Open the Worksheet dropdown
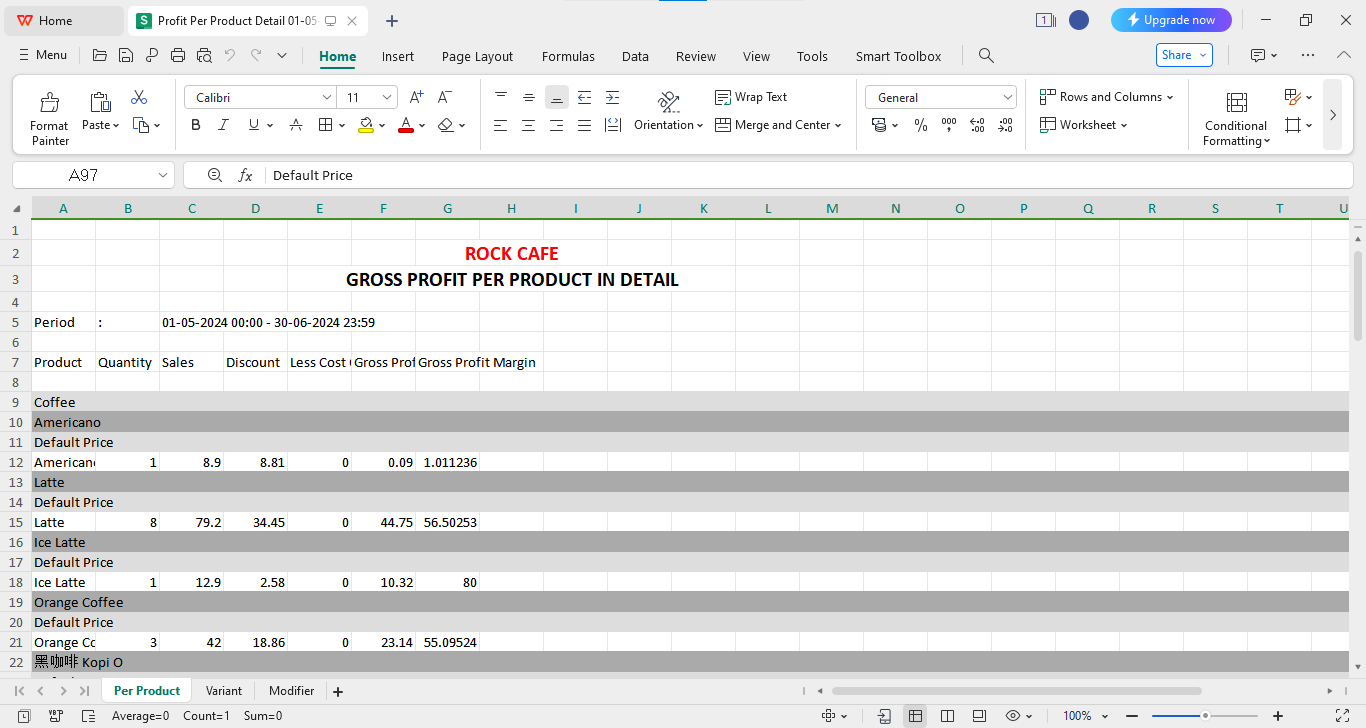This screenshot has height=728, width=1366. pyautogui.click(x=1083, y=125)
